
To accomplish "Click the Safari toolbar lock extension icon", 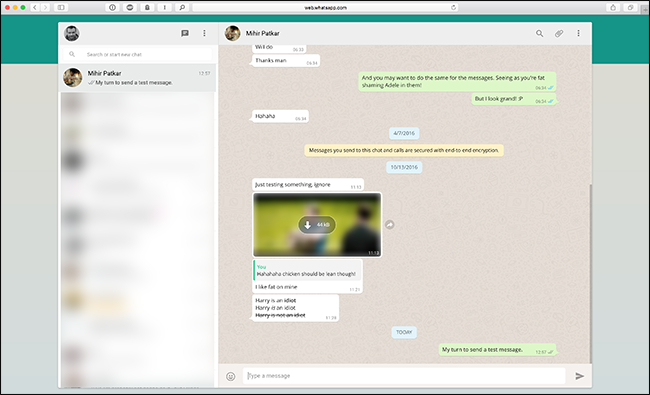I will pyautogui.click(x=147, y=7).
